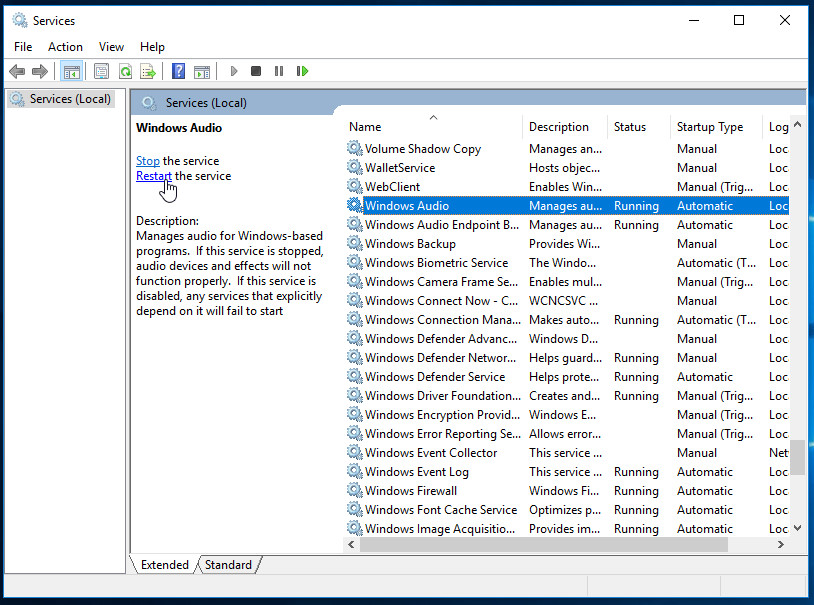Select the Windows Camera Frame Se... service

coord(567,281)
